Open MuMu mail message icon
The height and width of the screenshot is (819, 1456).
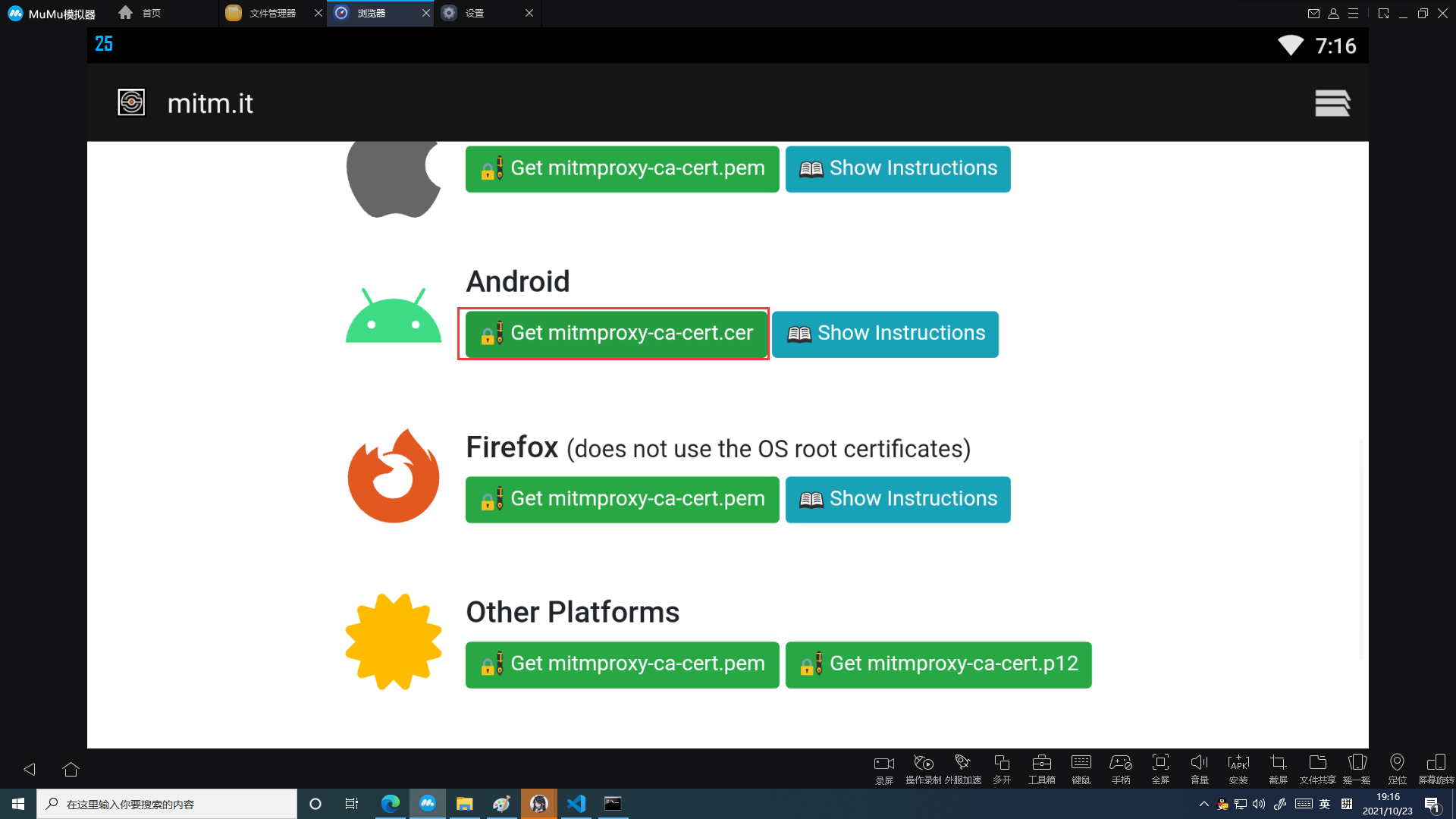click(1313, 13)
